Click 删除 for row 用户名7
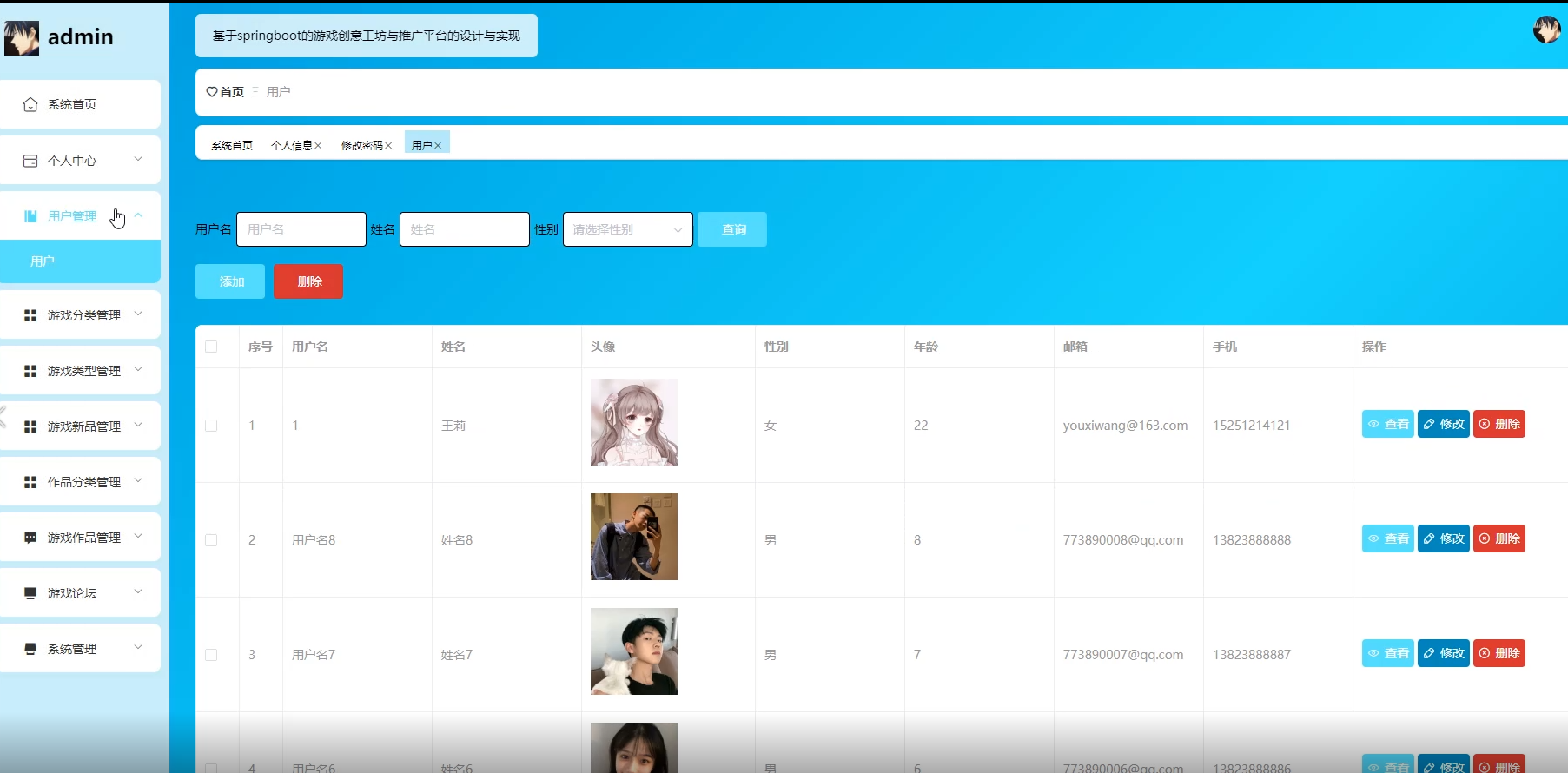 point(1499,653)
